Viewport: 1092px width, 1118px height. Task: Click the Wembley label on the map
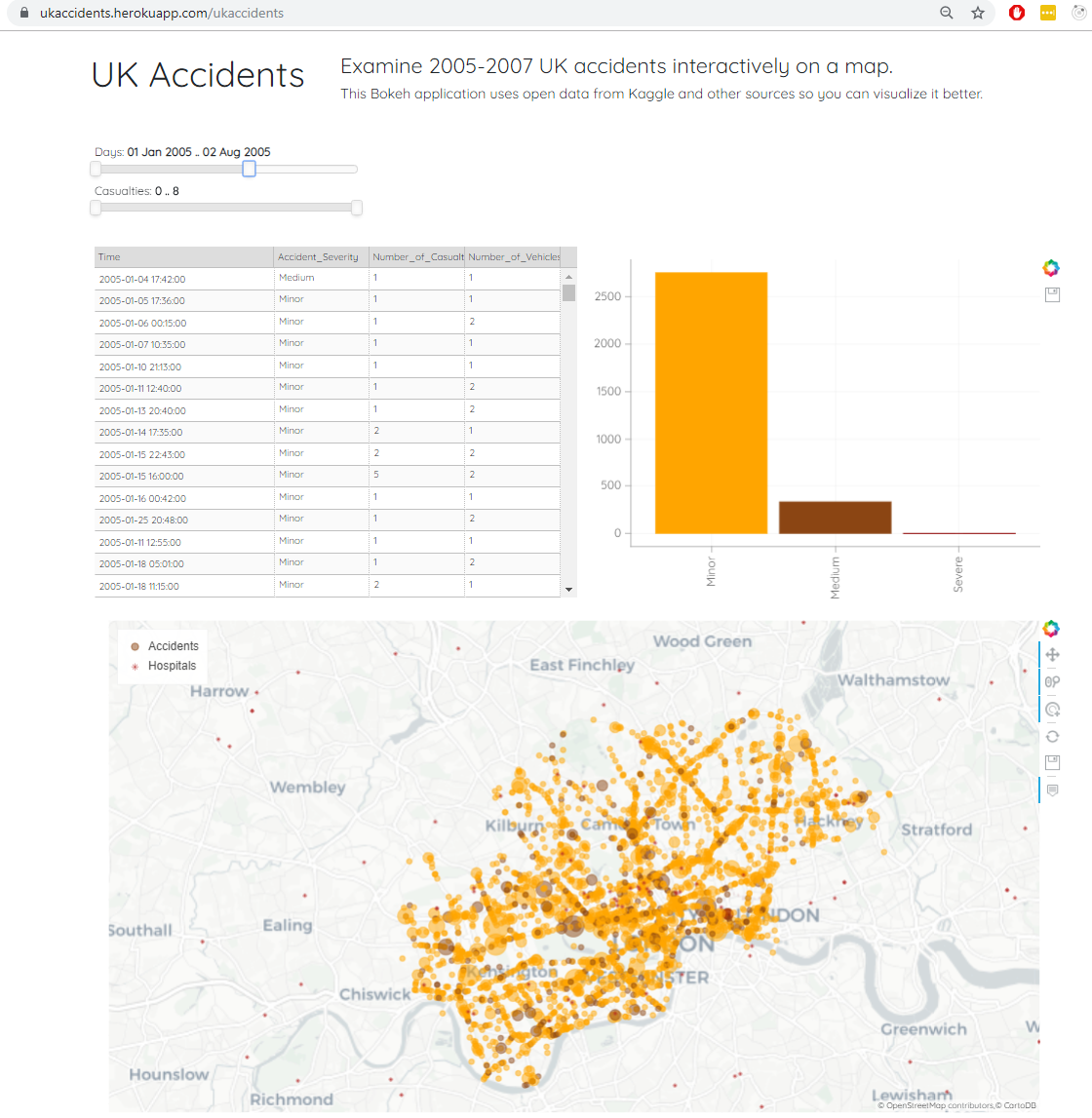pos(307,788)
